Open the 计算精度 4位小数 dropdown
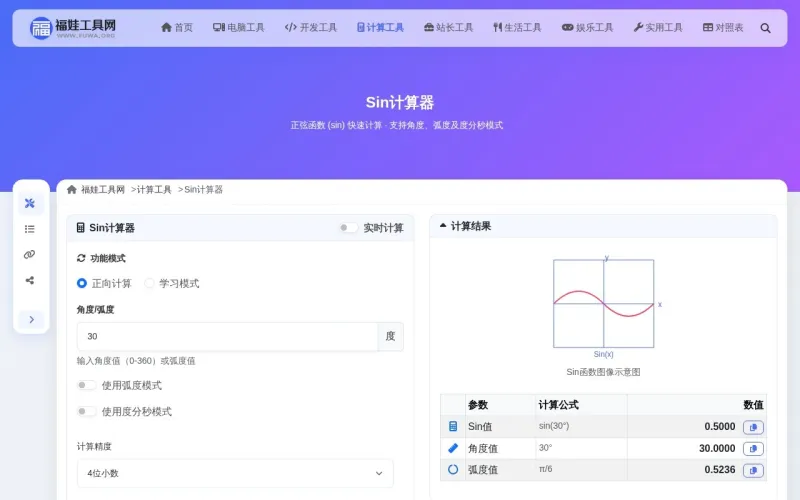800x500 pixels. (x=235, y=473)
